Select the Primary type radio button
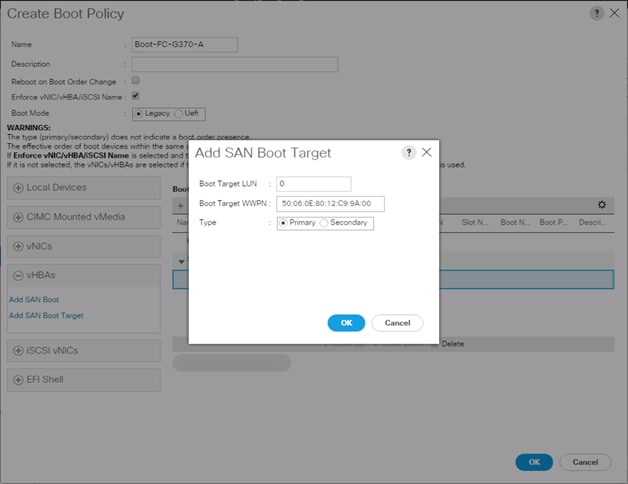The image size is (628, 484). [283, 223]
